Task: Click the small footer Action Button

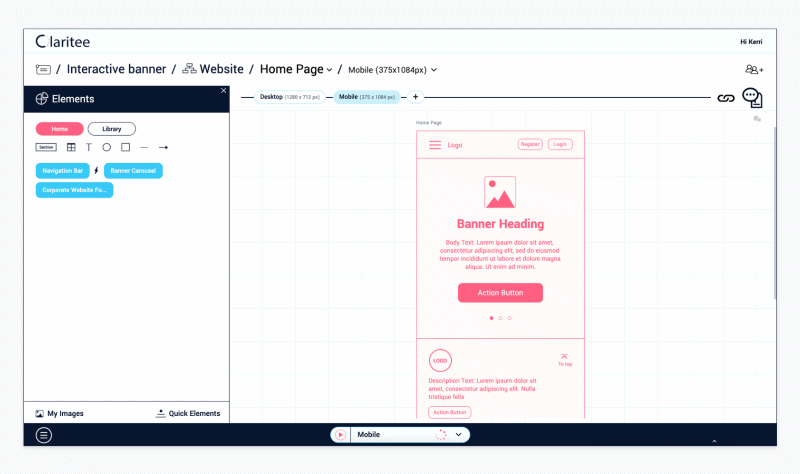Action: click(450, 412)
